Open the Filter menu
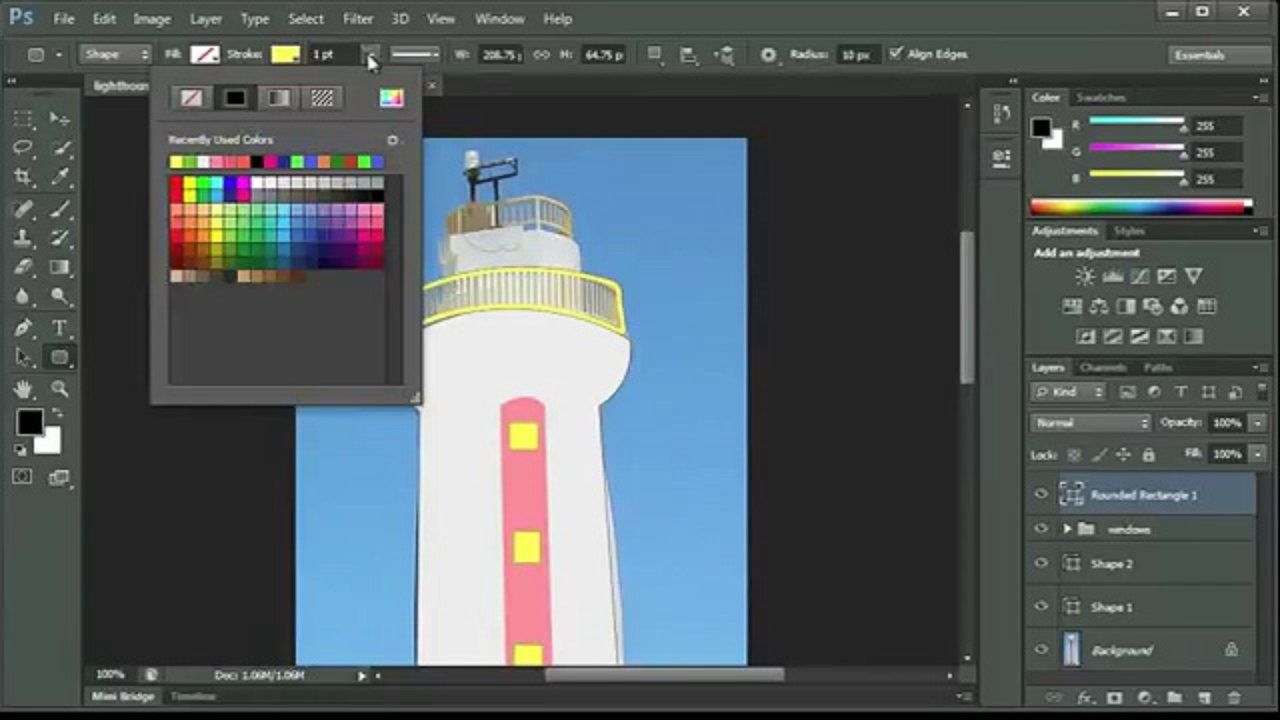1280x720 pixels. 357,19
